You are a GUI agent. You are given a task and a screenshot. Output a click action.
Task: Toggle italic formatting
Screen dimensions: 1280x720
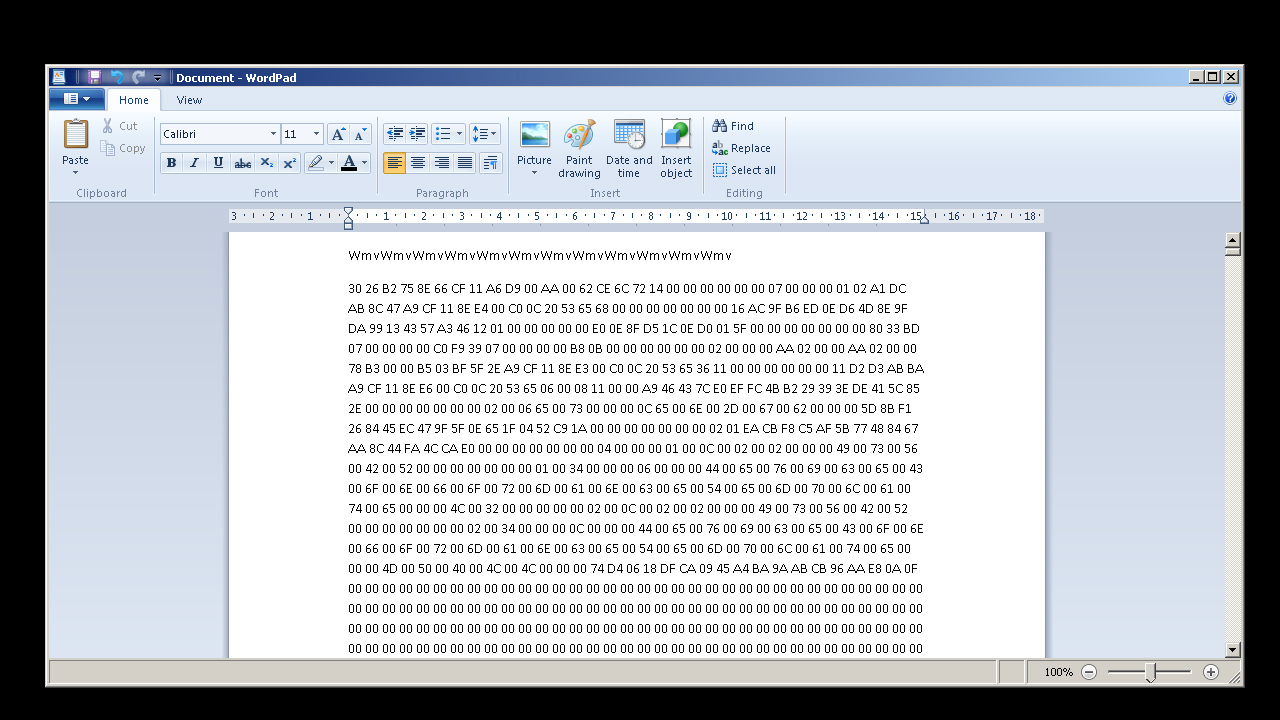coord(195,163)
